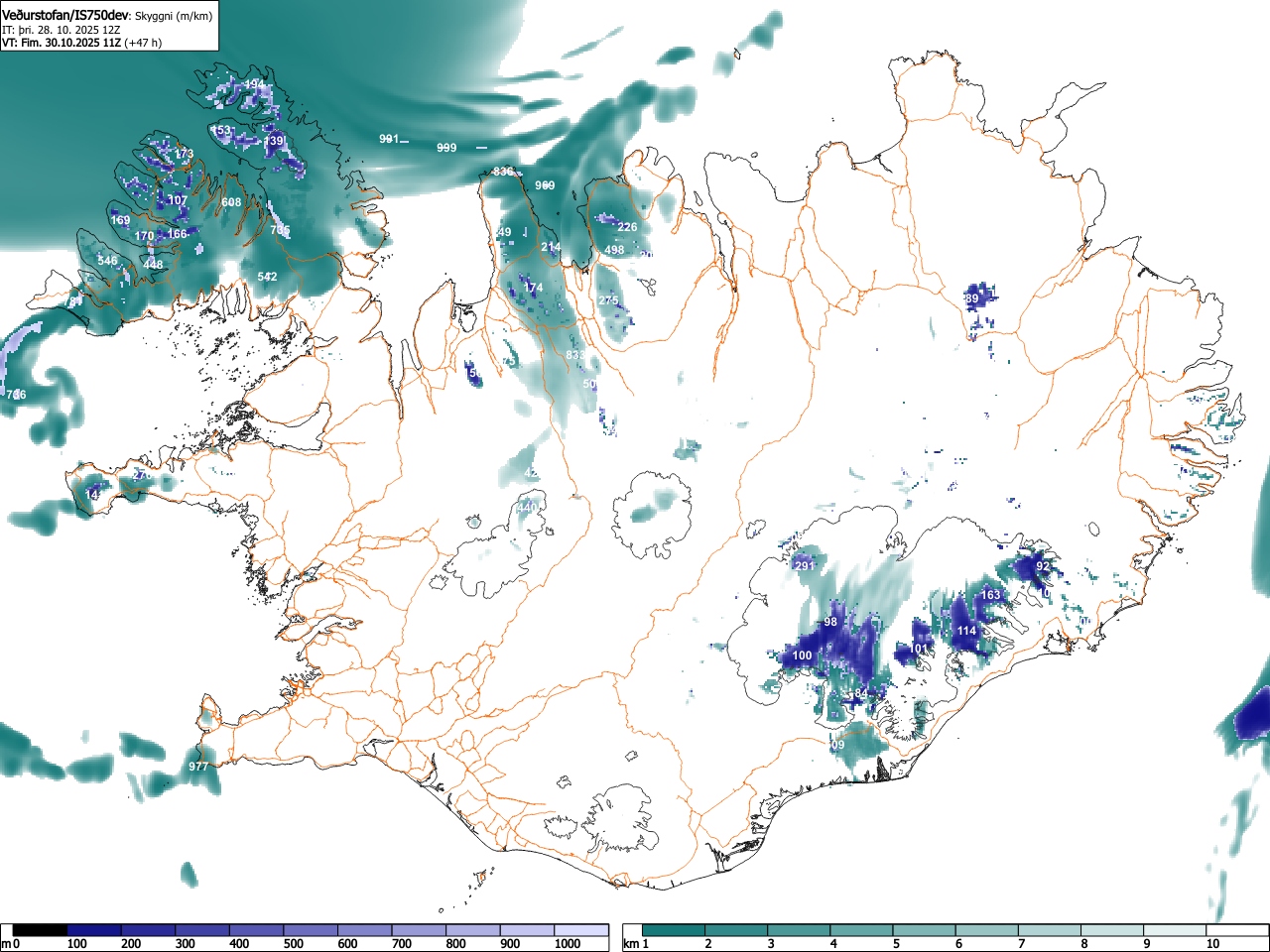
Task: Click the km swatch between 3 and 4
Action: [801, 930]
